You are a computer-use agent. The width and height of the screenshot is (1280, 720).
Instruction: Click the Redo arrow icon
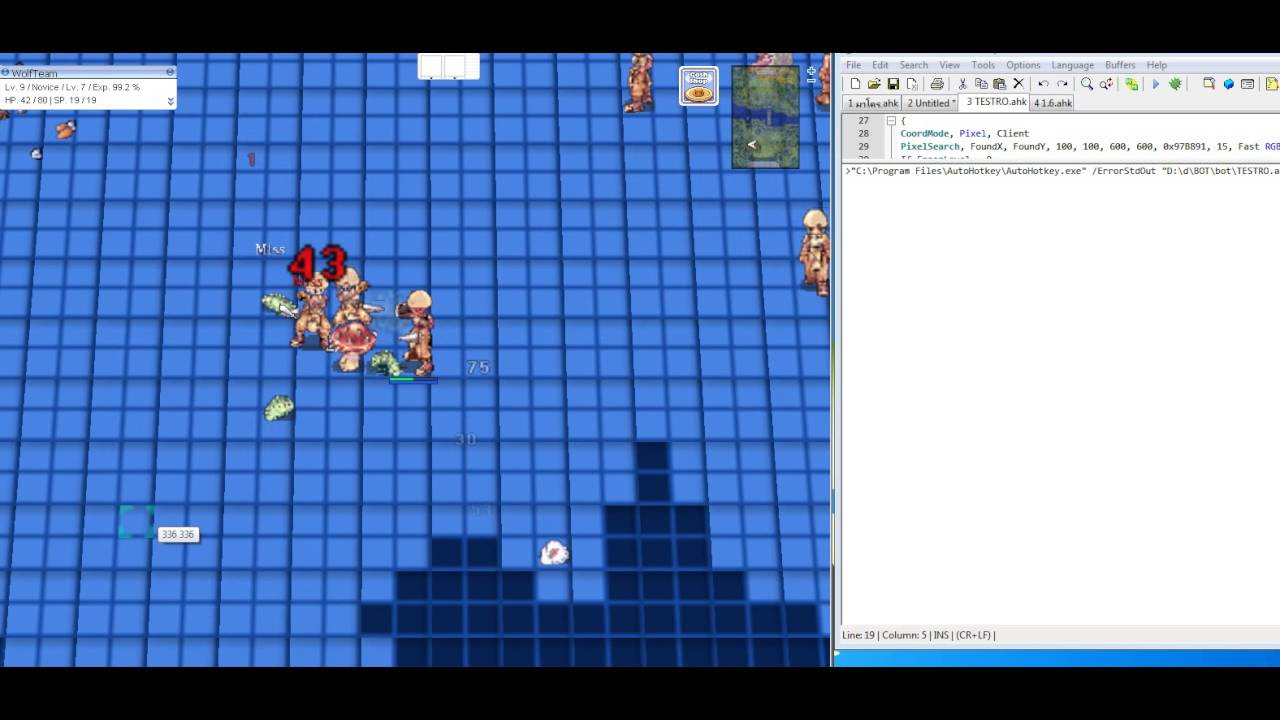[1062, 84]
